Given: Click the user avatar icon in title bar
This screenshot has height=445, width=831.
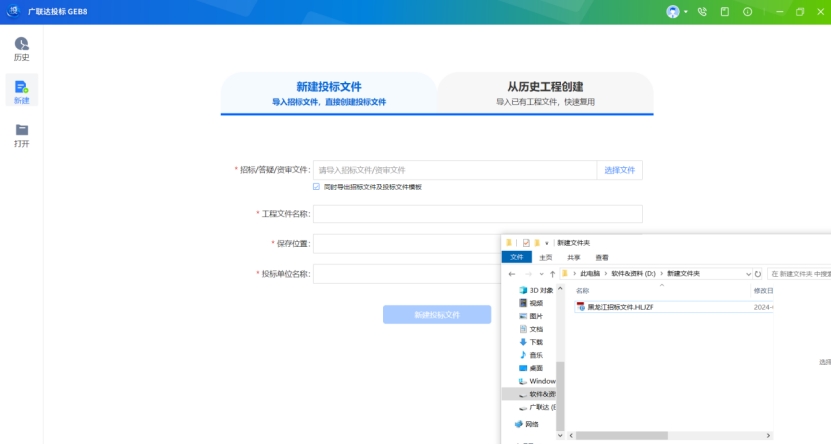Looking at the screenshot, I should (x=673, y=12).
